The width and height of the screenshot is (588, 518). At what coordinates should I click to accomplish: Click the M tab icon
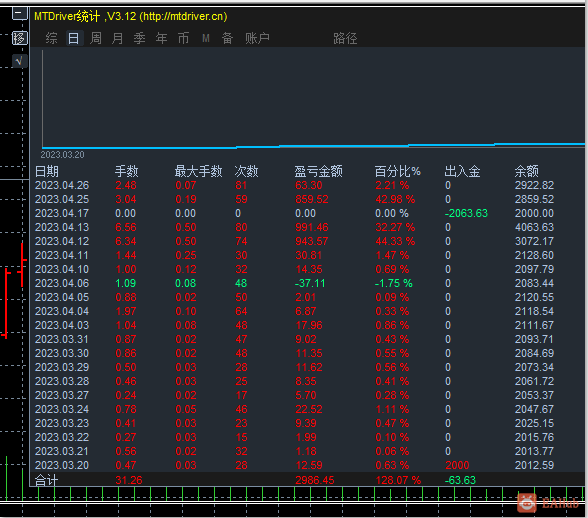click(x=206, y=38)
